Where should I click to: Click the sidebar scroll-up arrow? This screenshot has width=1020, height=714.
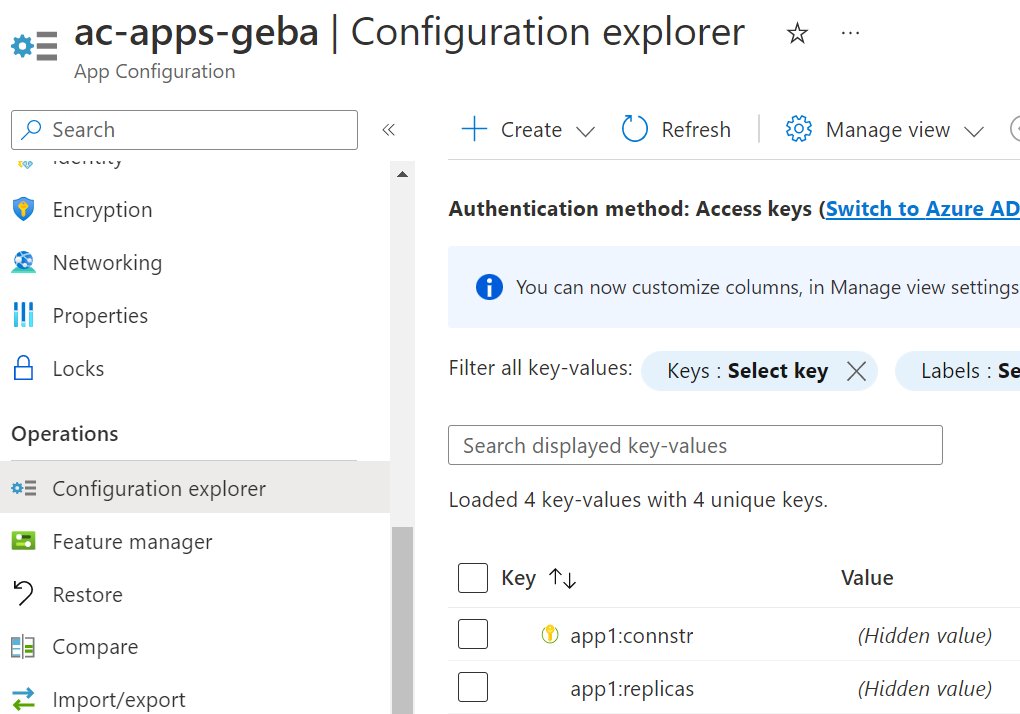402,174
